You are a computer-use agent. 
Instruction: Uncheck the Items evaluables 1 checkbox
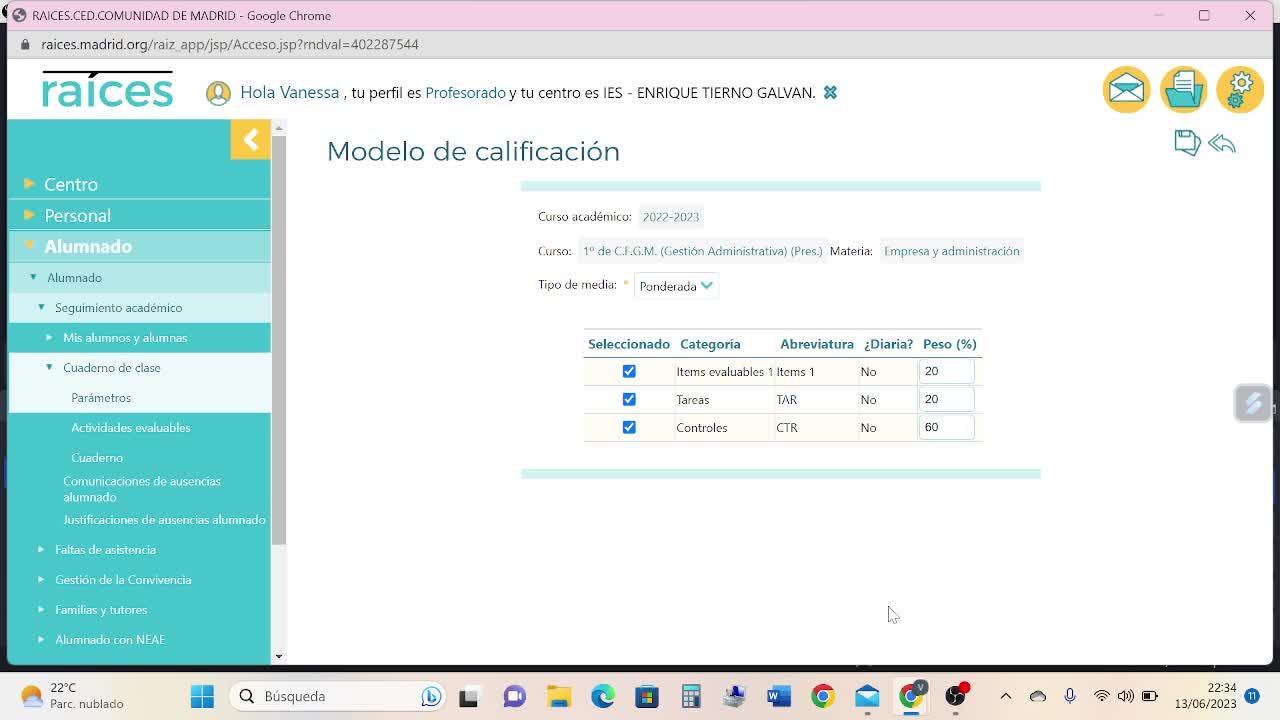[x=629, y=371]
